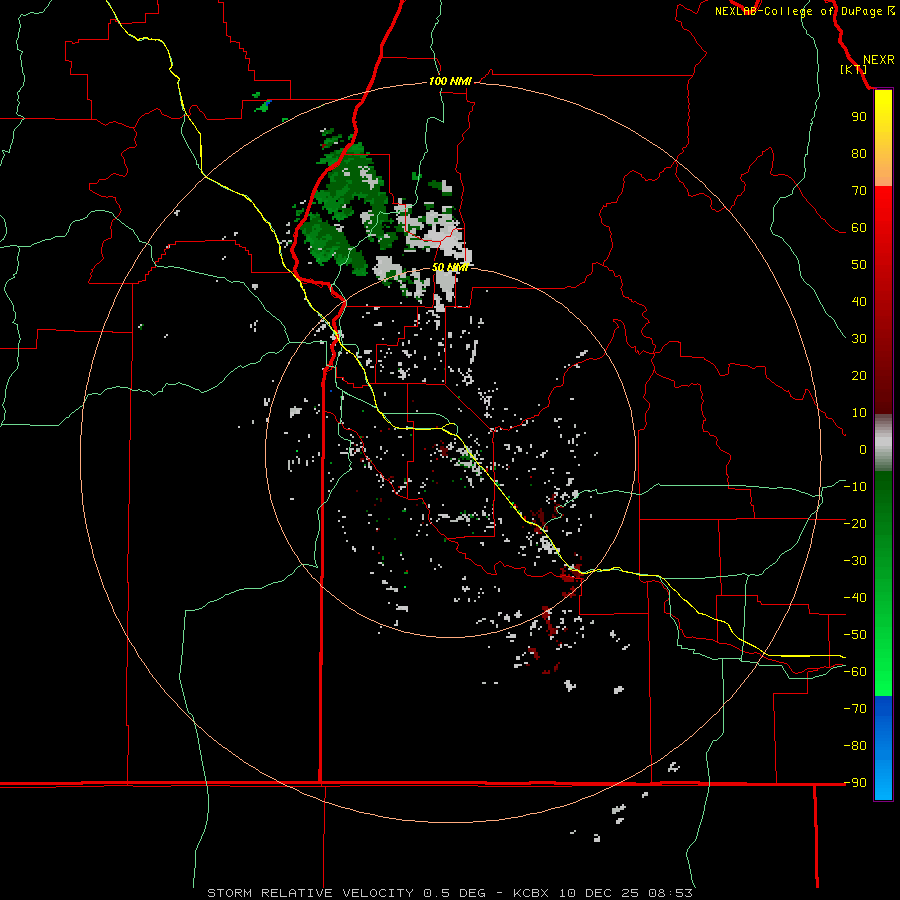
Task: Click the -10 knot color scale label
Action: tap(855, 487)
